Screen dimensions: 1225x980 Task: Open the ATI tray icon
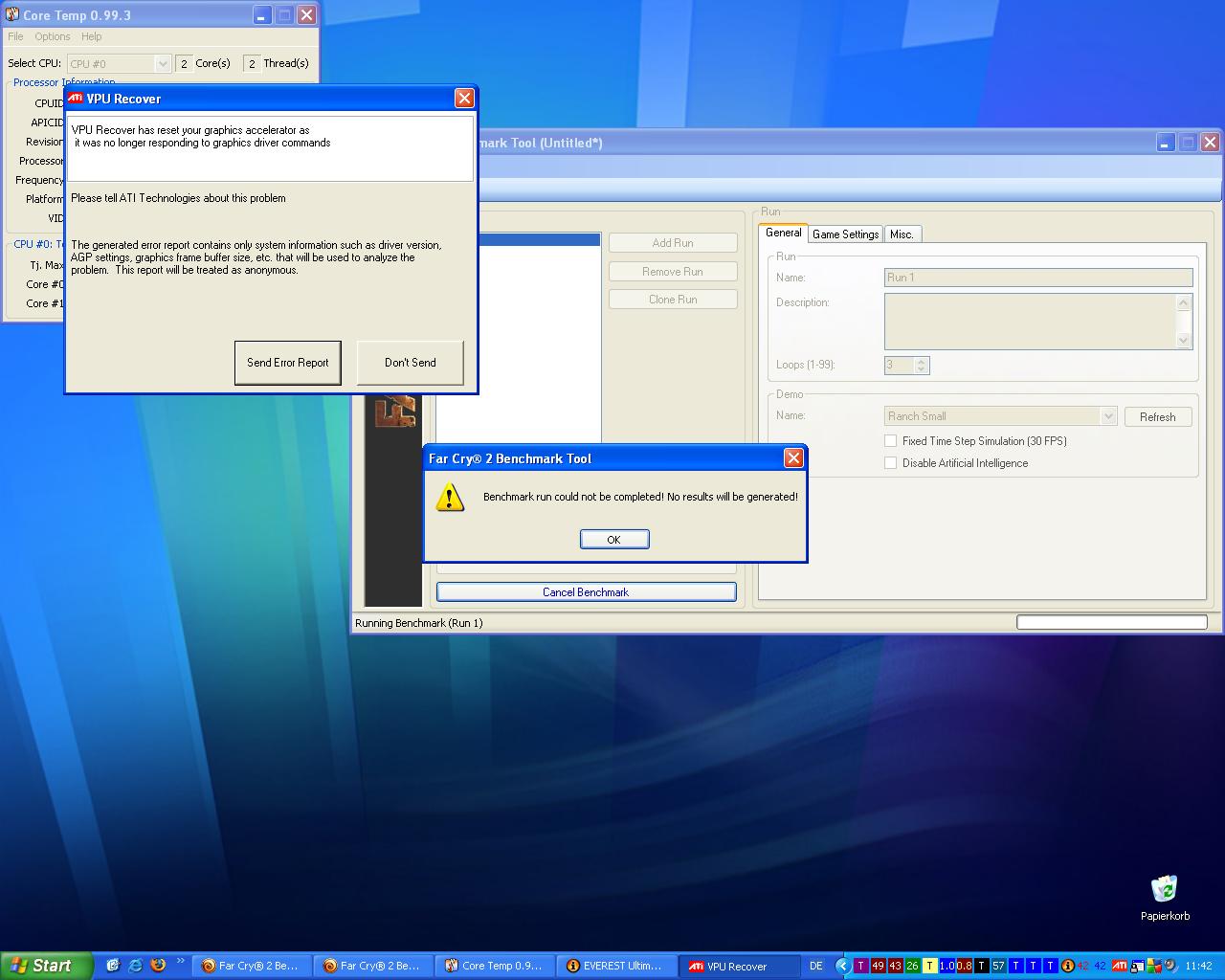[x=1119, y=966]
